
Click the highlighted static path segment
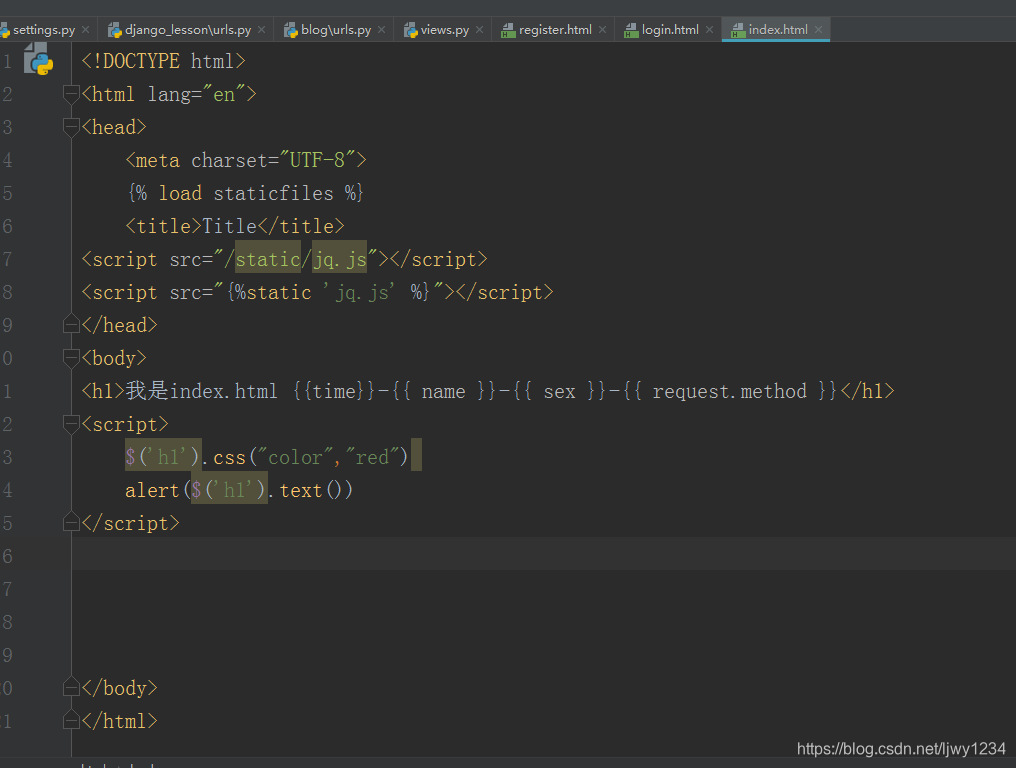coord(268,259)
